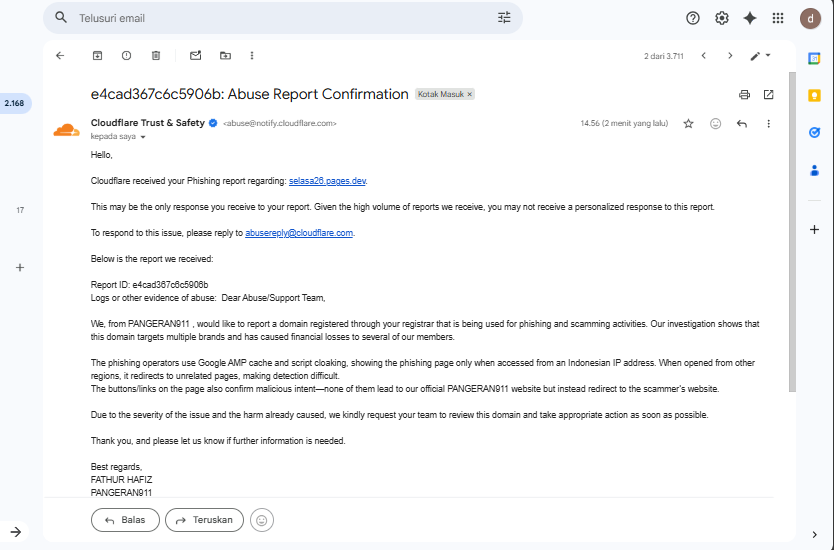Screen dimensions: 834x550
Task: Delete this email with trash icon
Action: pos(156,55)
